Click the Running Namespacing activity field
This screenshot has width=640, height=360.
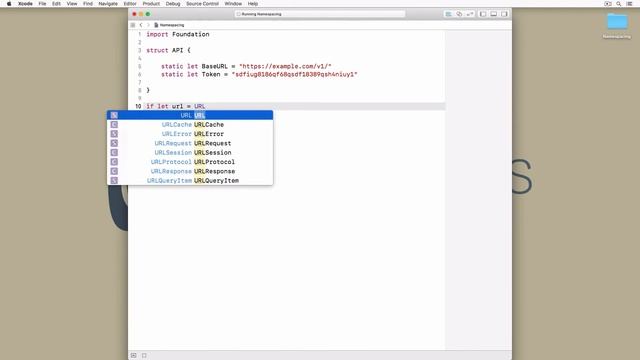[320, 14]
